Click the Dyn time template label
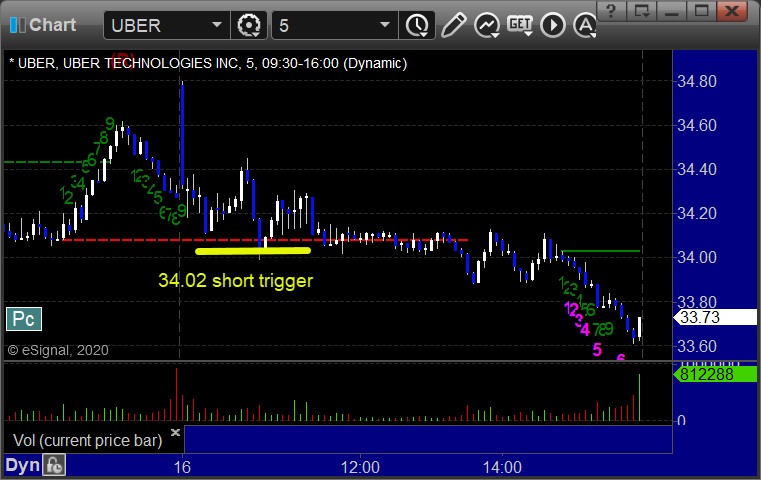The width and height of the screenshot is (761, 480). 22,465
